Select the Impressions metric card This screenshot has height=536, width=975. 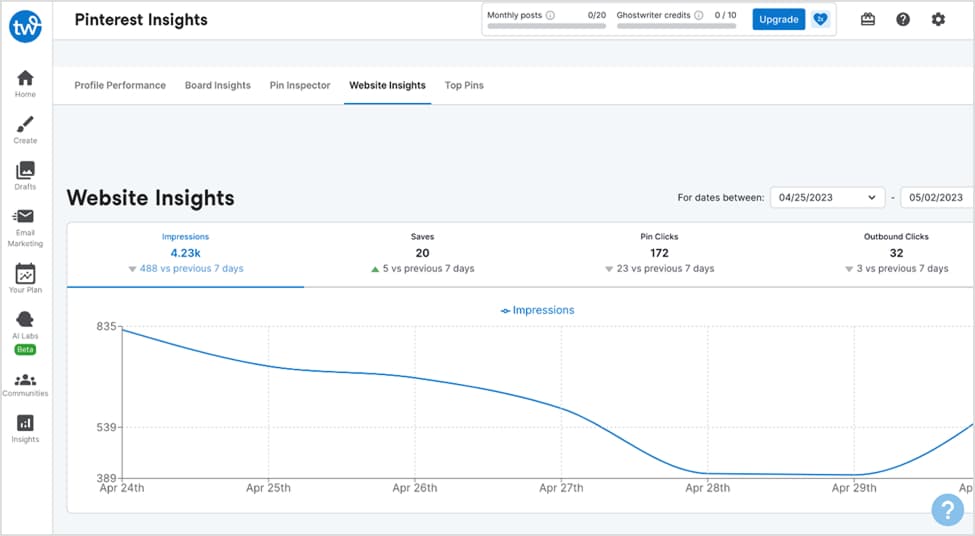pos(185,253)
